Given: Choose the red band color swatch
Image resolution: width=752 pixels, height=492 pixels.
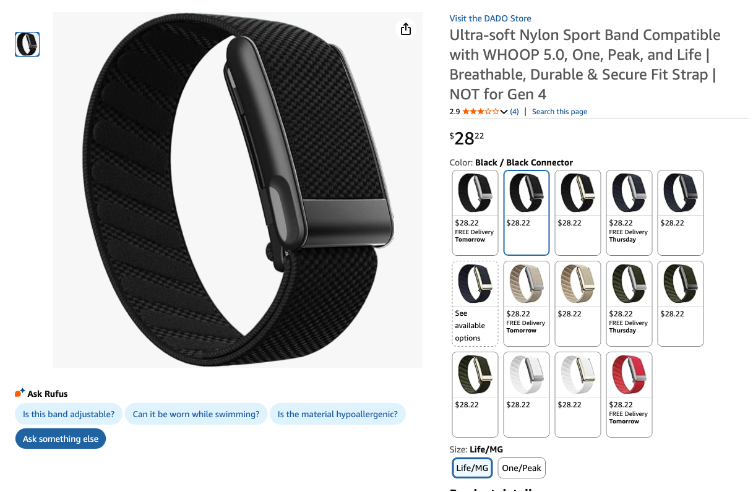Looking at the screenshot, I should (629, 394).
